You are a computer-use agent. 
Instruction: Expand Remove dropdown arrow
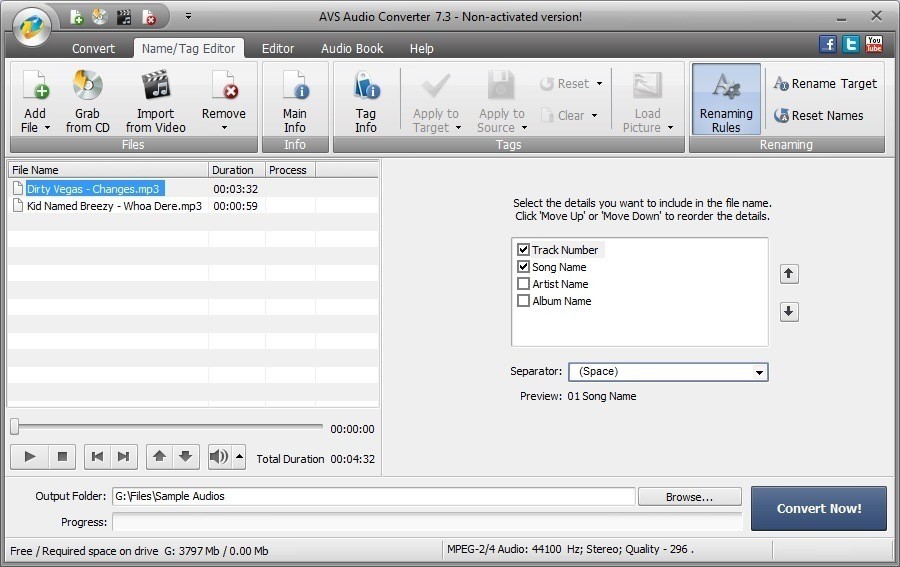click(x=224, y=128)
